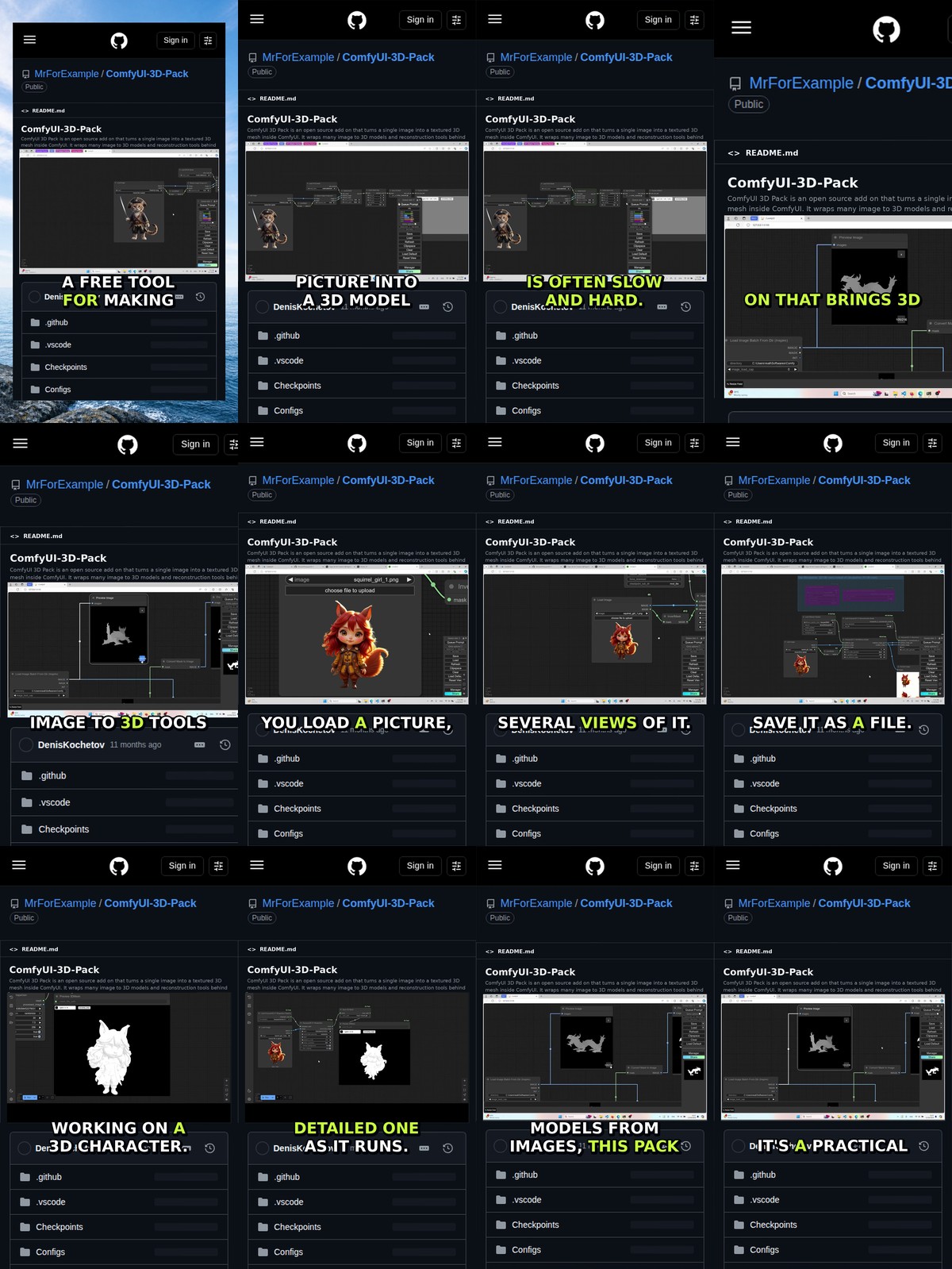
Task: Click GitHub logo in 'IS OFTEN SLOW AND HARD.' frame
Action: click(x=595, y=20)
